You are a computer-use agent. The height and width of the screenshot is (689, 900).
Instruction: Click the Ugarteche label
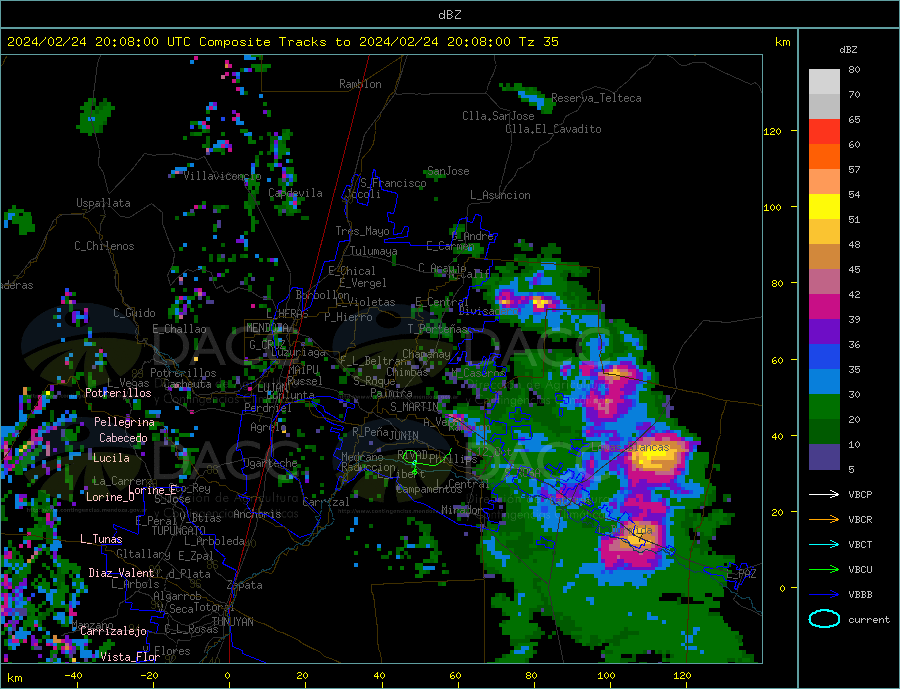(271, 463)
